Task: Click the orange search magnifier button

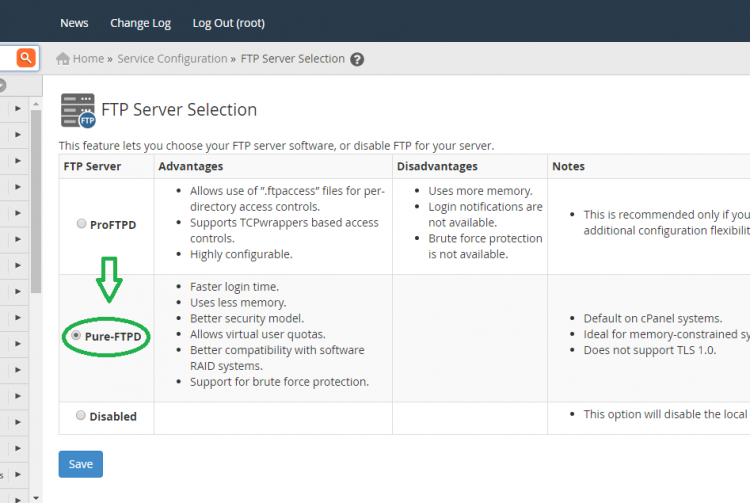Action: coord(26,58)
